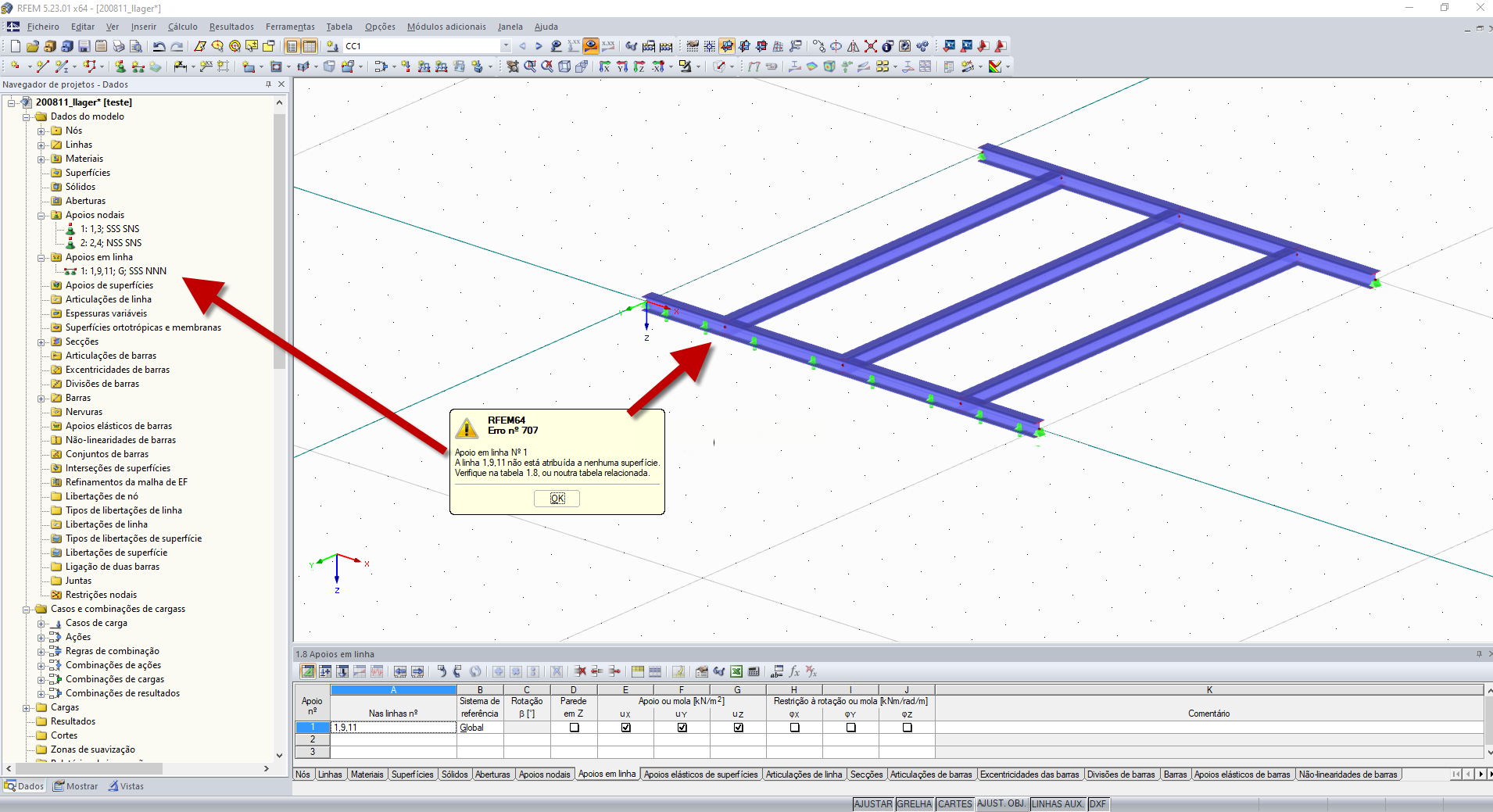Collapse the Apoios em linha tree node
The width and height of the screenshot is (1493, 812).
[x=41, y=258]
